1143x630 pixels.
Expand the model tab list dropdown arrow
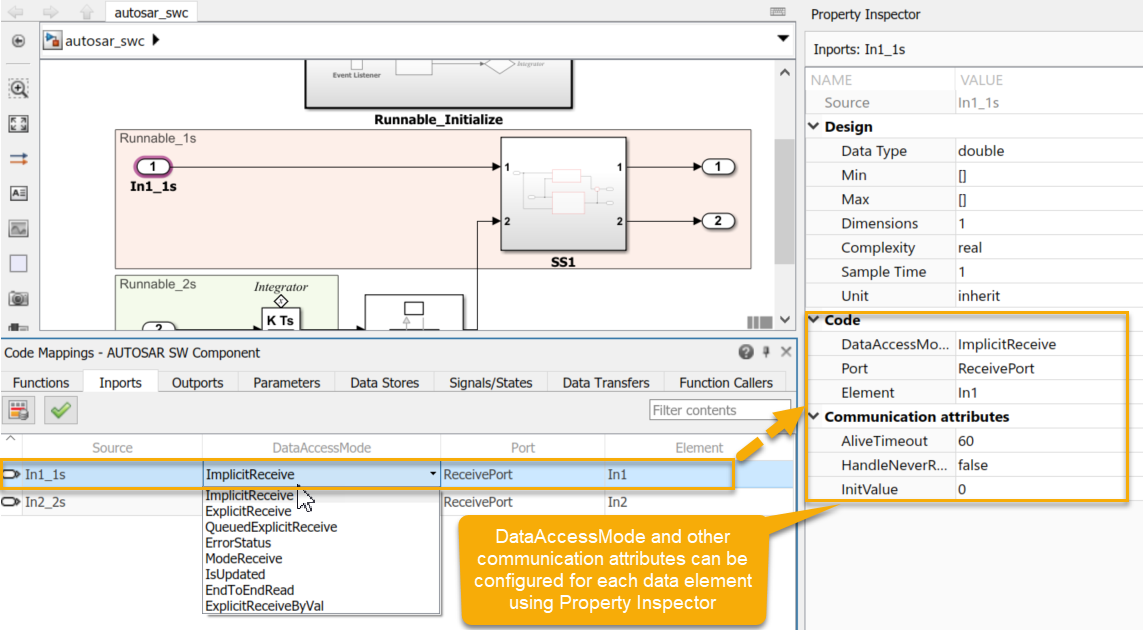(x=782, y=39)
